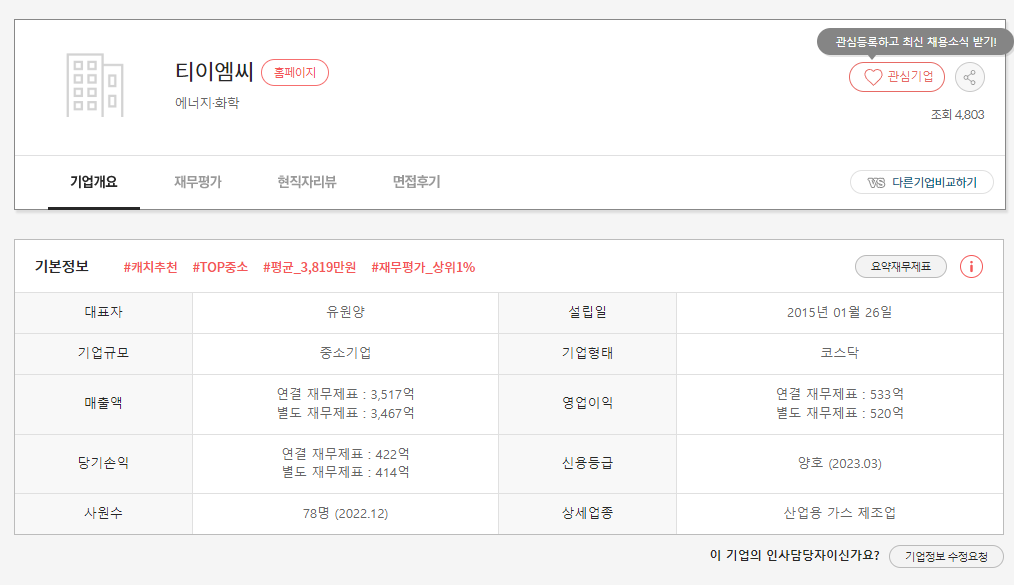Viewport: 1014px width, 585px height.
Task: Open the 홈페이지 link button
Action: coord(295,72)
